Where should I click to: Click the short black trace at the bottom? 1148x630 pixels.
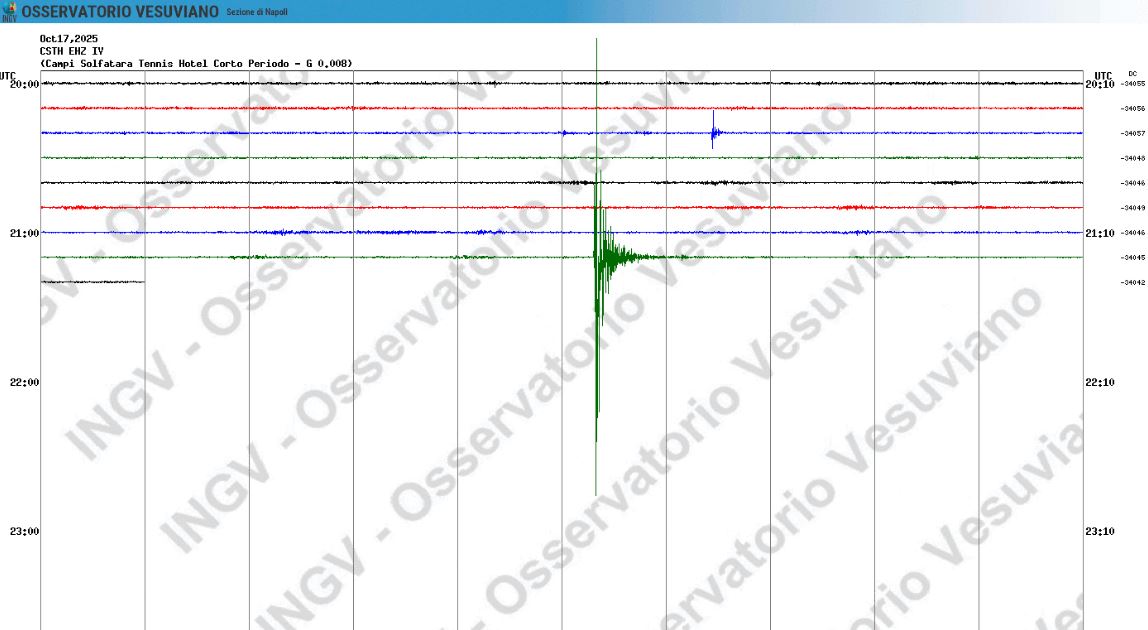[x=92, y=282]
